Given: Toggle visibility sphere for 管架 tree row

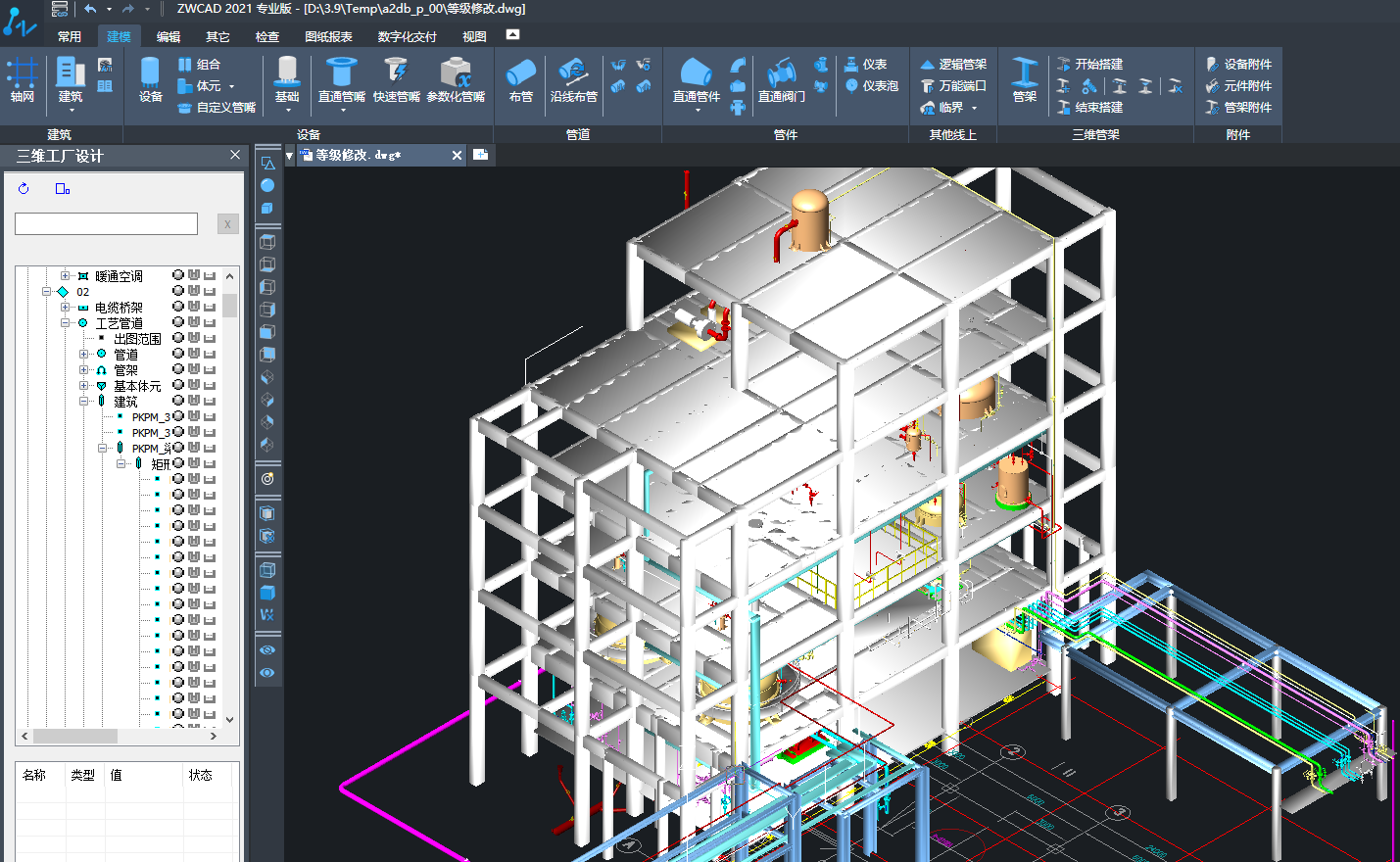Looking at the screenshot, I should tap(178, 370).
